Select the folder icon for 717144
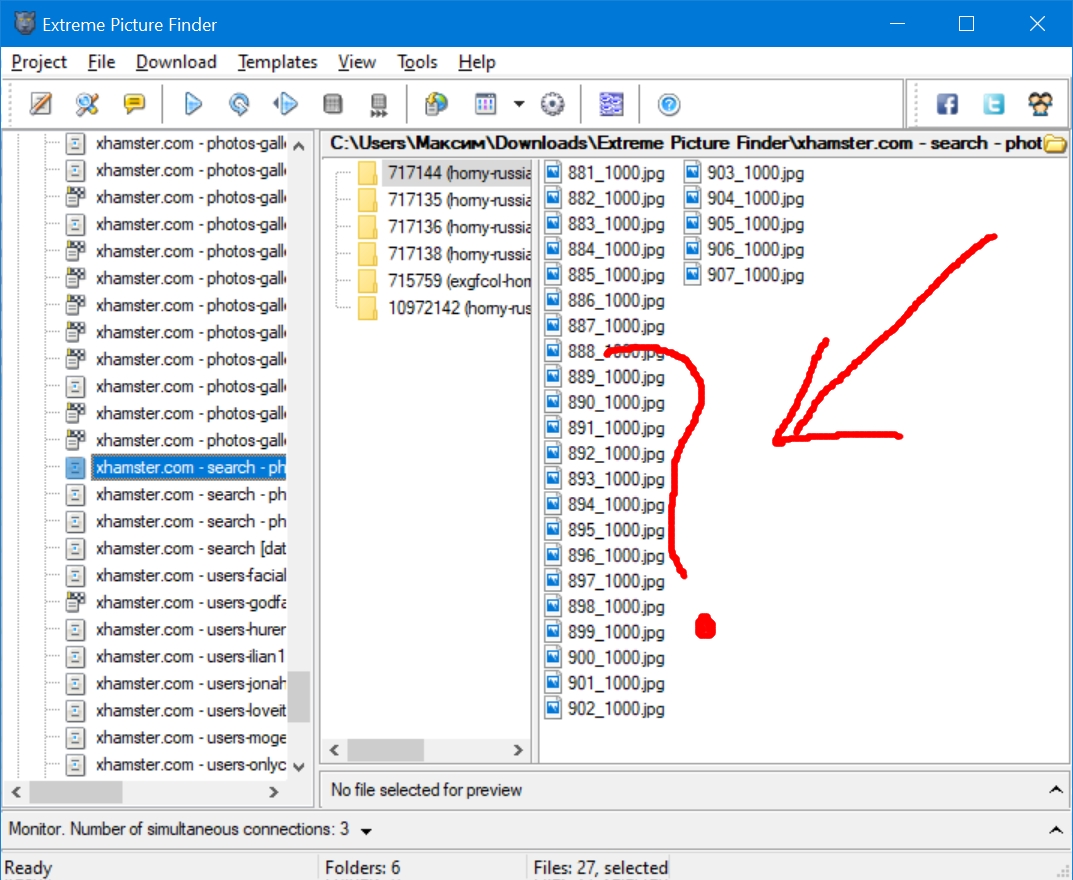 click(367, 172)
